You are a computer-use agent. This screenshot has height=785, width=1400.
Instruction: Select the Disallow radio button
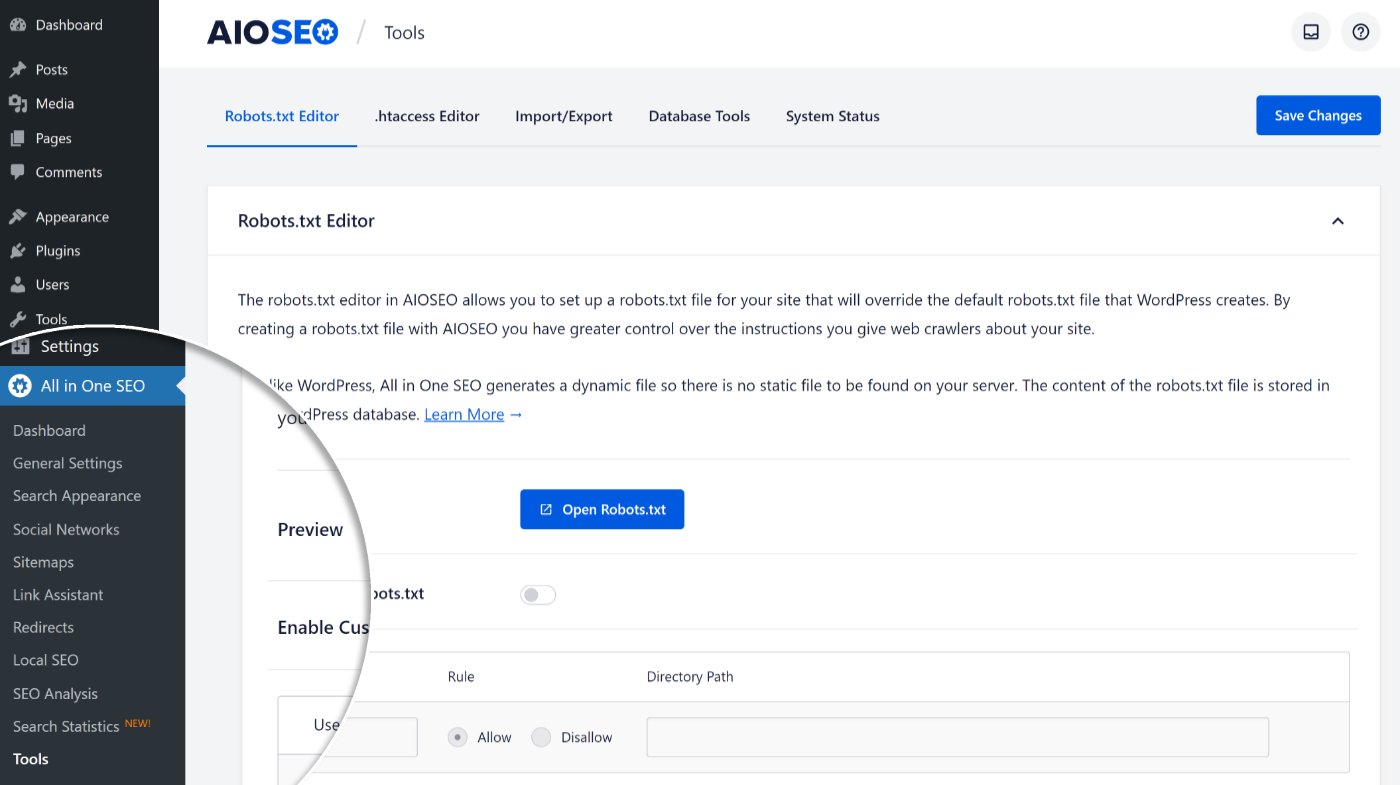[x=541, y=737]
